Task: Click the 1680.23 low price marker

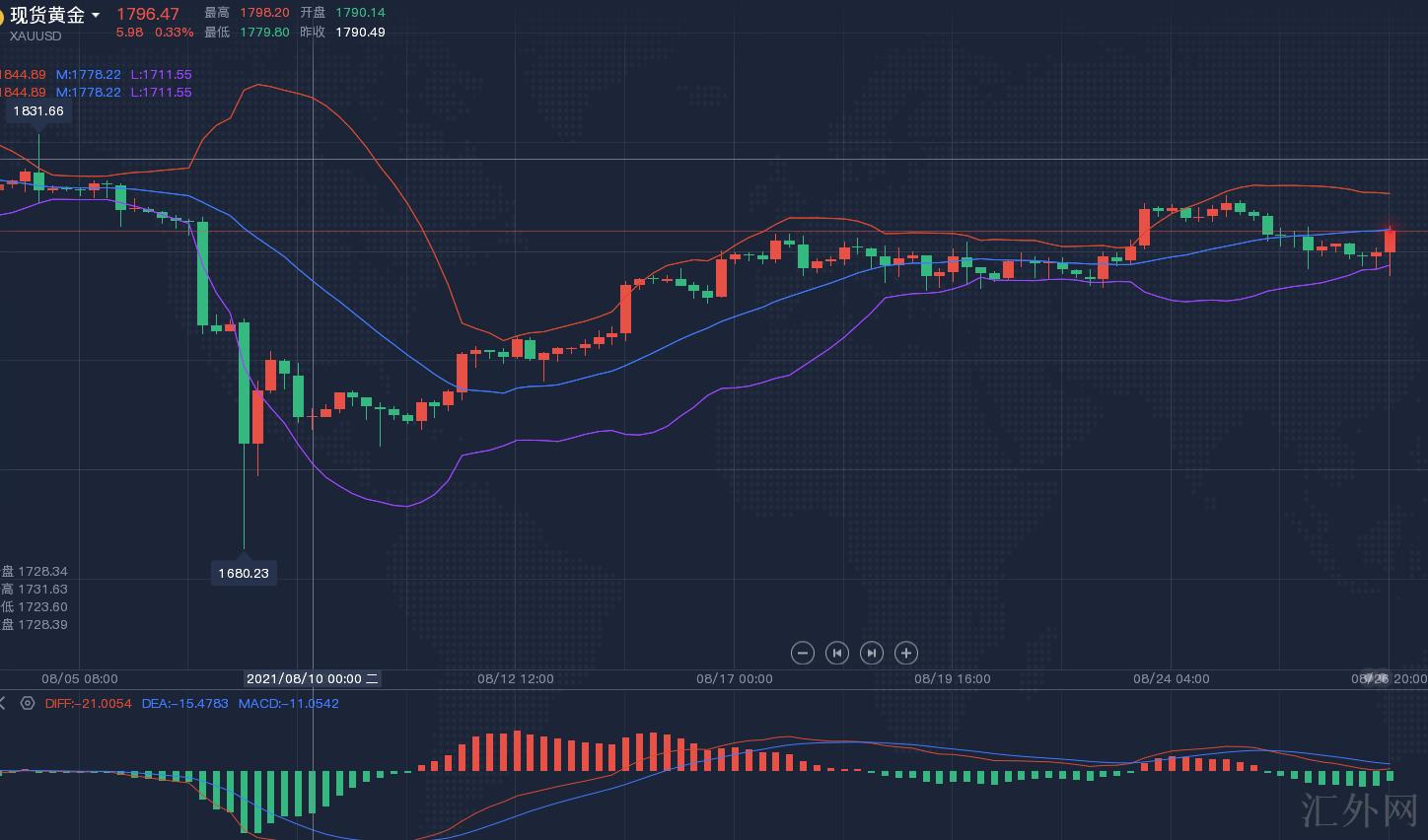Action: pos(244,573)
